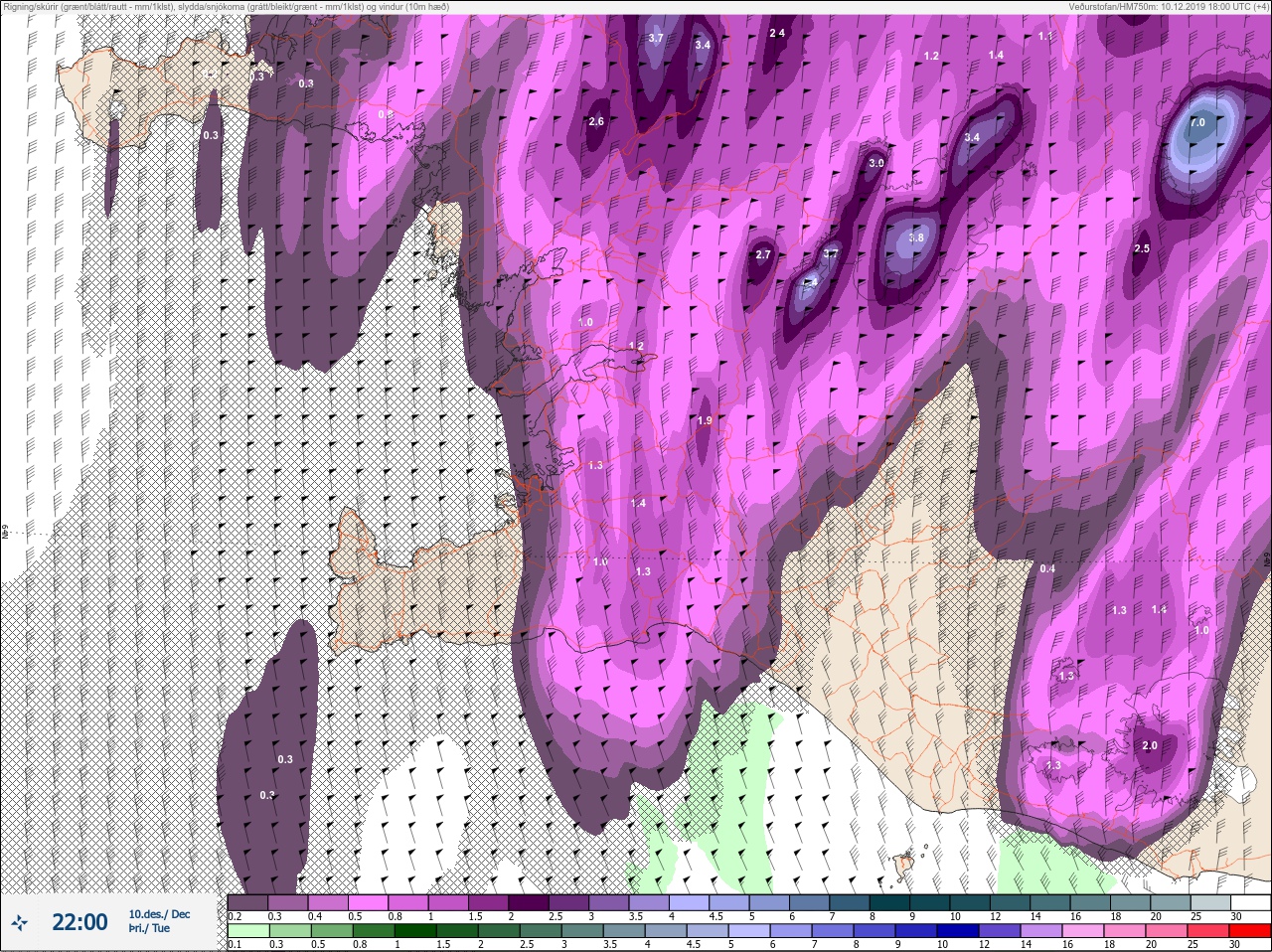Click the 2.6 precipitation value on map
1272x952 pixels.
coord(596,122)
